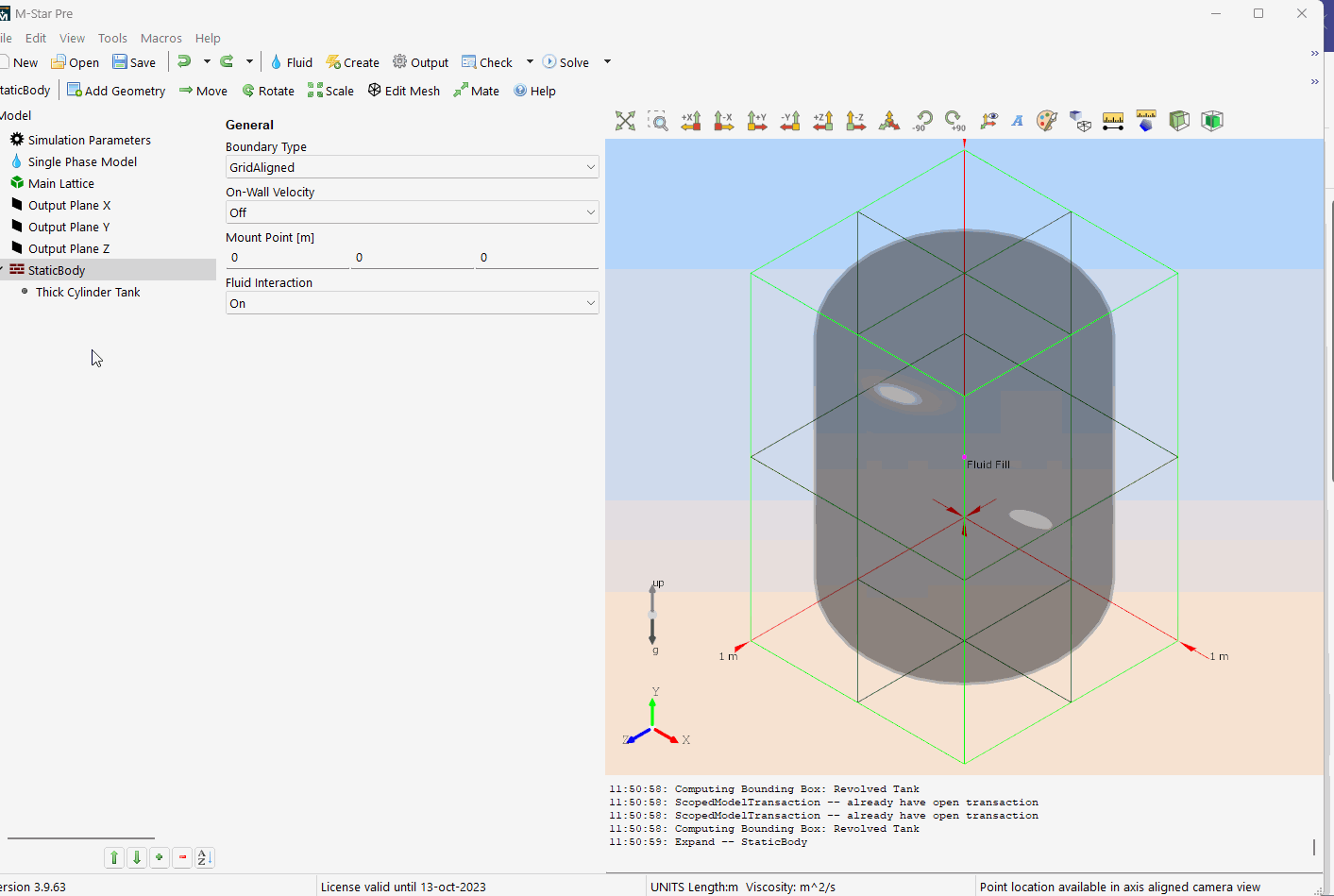
Task: Click the red minus remove button
Action: [182, 857]
